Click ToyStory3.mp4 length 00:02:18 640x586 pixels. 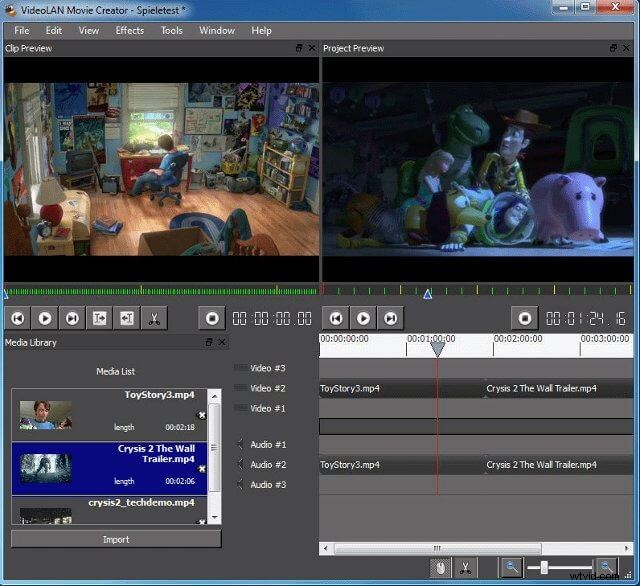coord(180,427)
